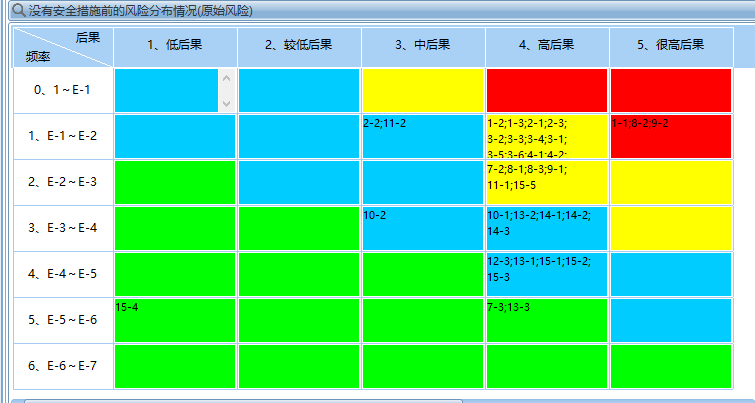Viewport: 755px width, 403px height.
Task: Click blue cell in row E-5~E-6 under 很高后果
Action: point(671,320)
